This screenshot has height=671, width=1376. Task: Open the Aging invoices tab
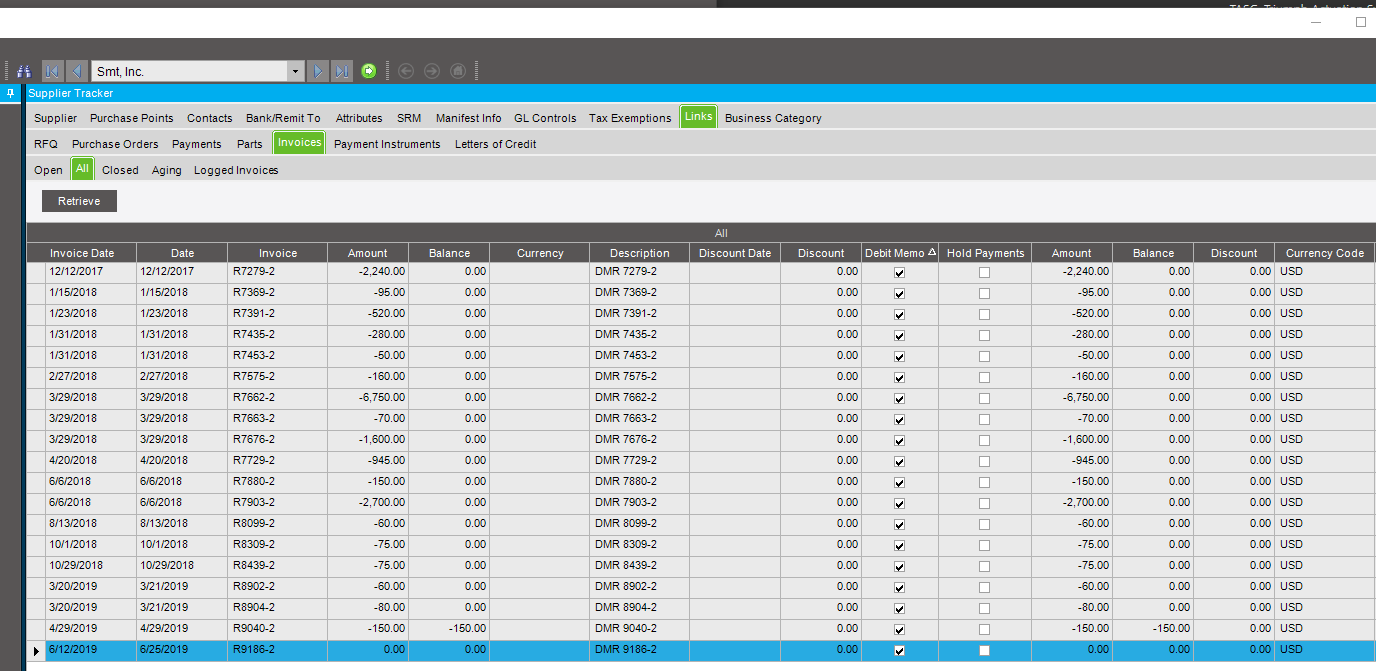tap(166, 170)
